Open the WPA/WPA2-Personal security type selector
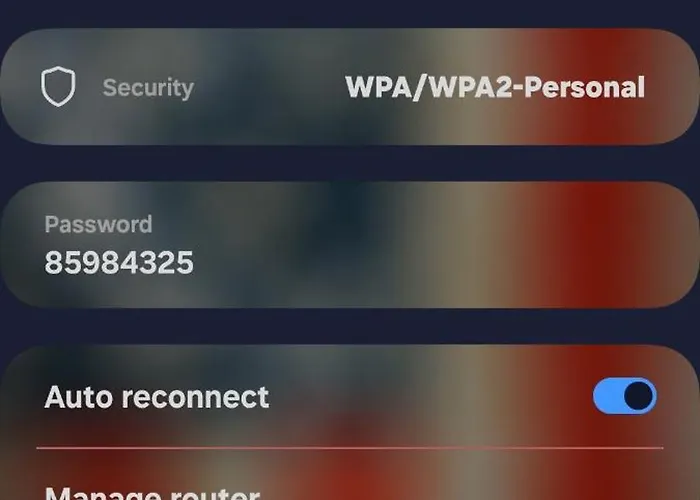This screenshot has height=500, width=700. [495, 87]
